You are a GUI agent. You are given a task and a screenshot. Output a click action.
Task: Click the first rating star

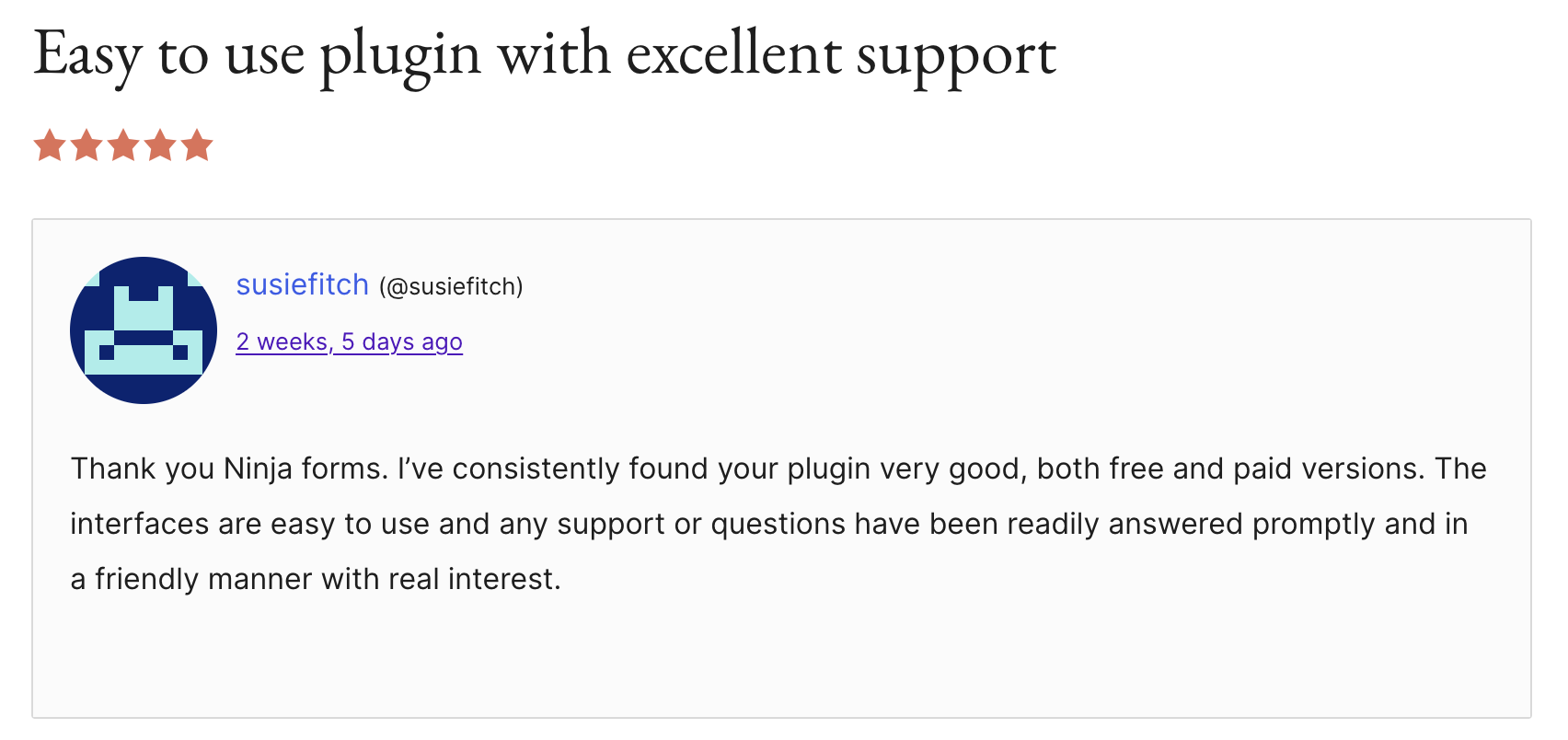(x=50, y=145)
